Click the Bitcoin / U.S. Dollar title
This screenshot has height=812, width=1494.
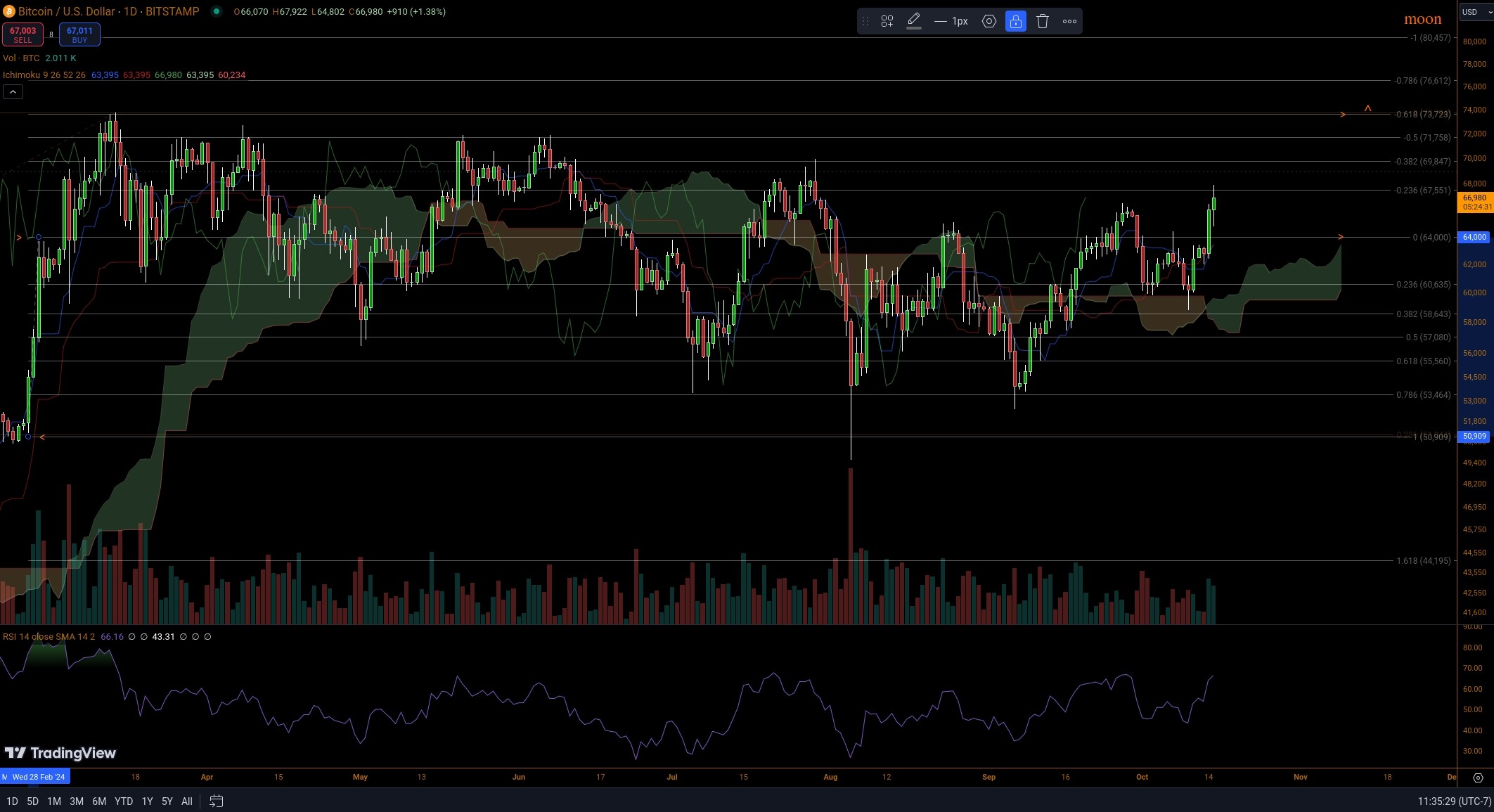point(68,11)
